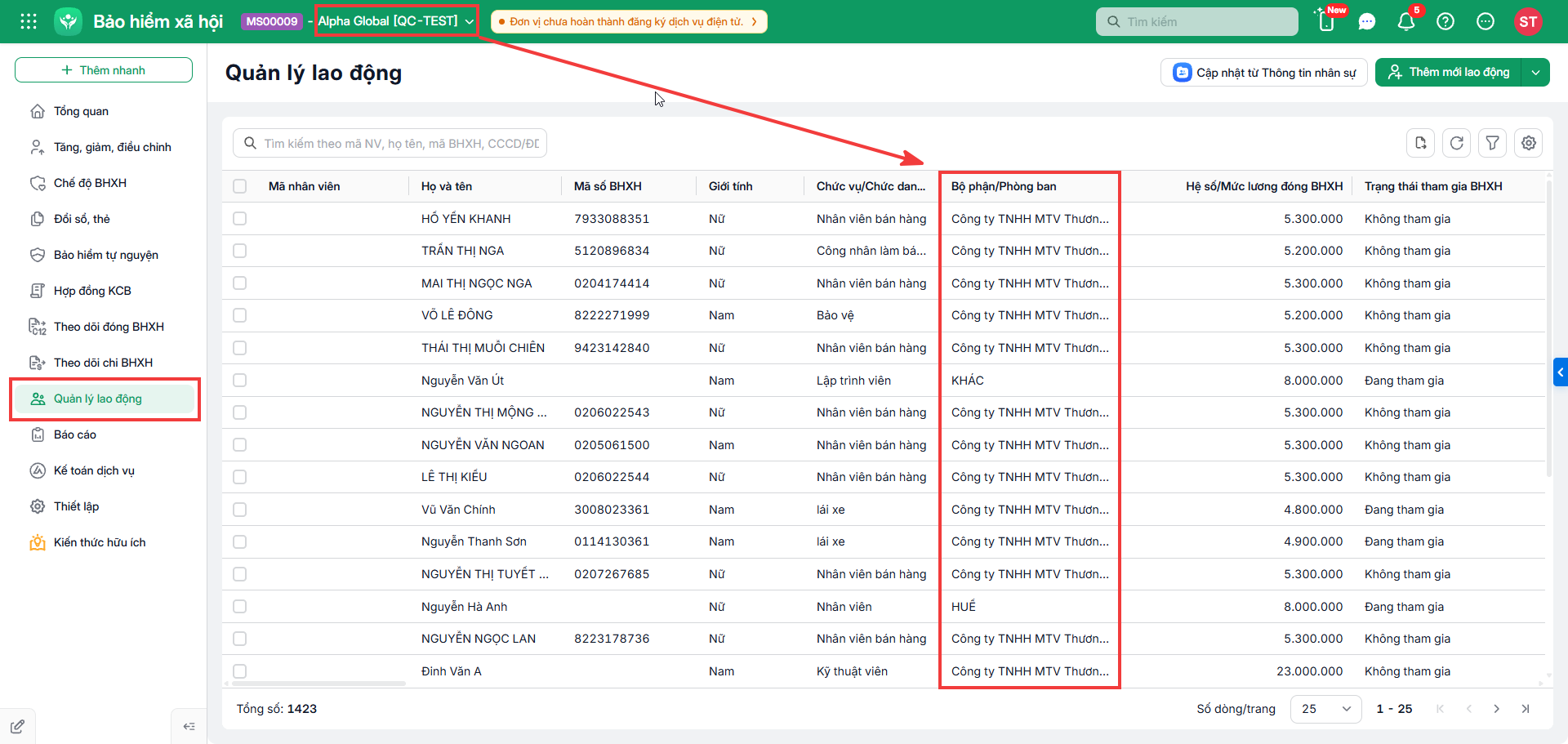This screenshot has height=744, width=1568.
Task: Expand the blue side panel arrow on the right
Action: pos(1561,372)
